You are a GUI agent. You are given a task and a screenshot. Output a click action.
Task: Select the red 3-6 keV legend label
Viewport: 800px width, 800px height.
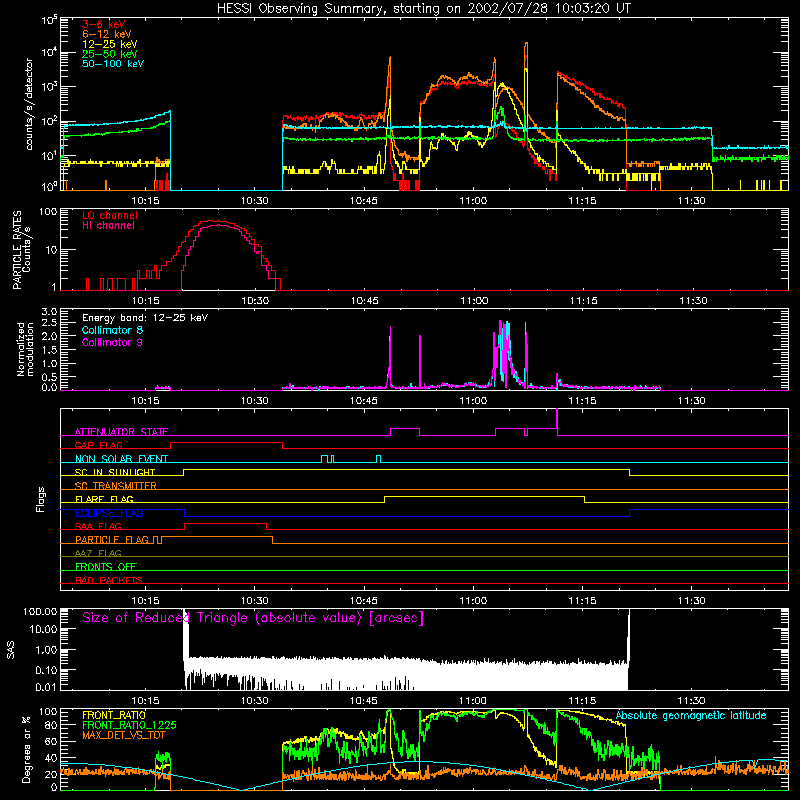(104, 24)
